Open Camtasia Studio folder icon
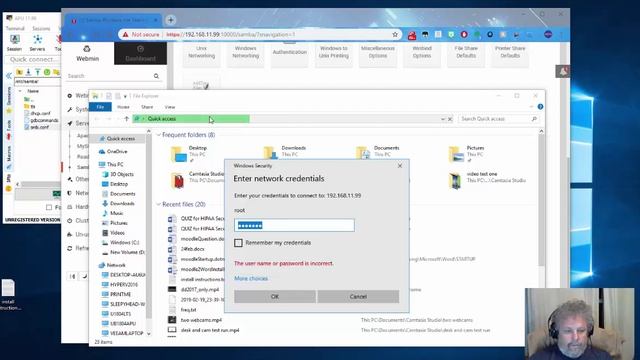 coord(178,180)
